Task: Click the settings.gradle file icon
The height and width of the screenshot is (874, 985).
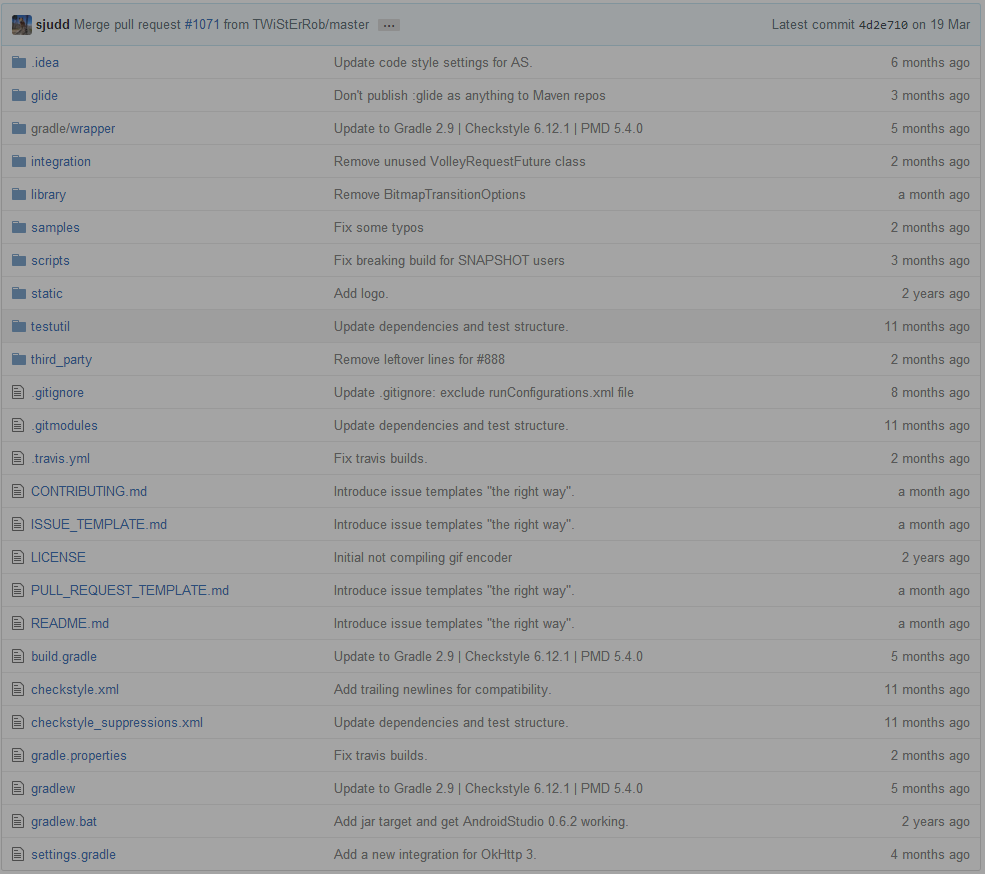Action: [x=17, y=854]
